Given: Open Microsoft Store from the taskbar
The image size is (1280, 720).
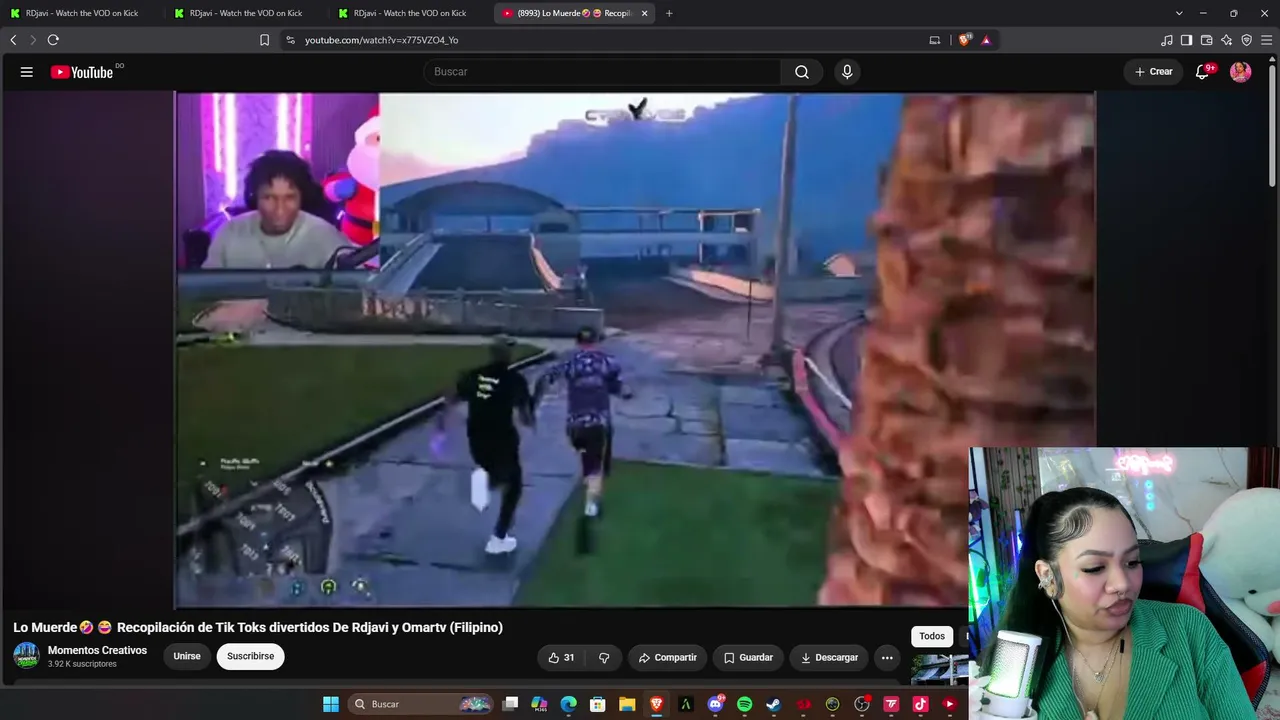Looking at the screenshot, I should point(598,704).
